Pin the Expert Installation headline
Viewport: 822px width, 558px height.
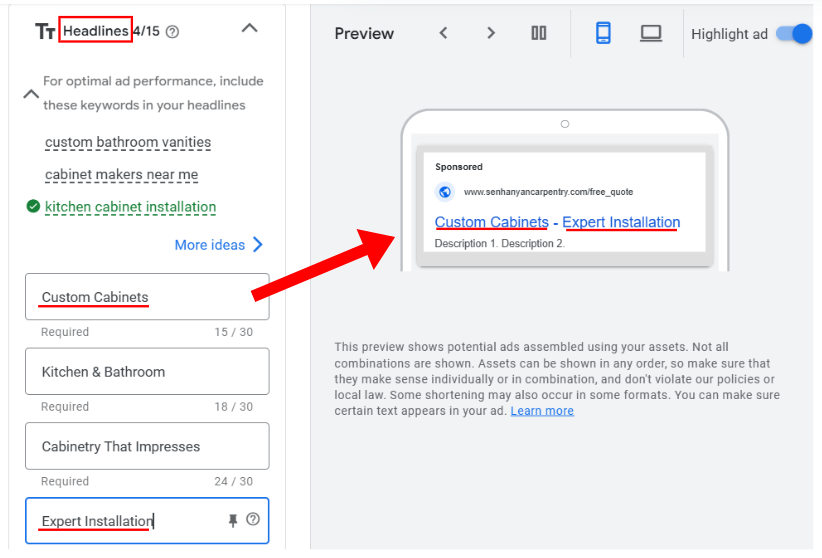pyautogui.click(x=233, y=520)
